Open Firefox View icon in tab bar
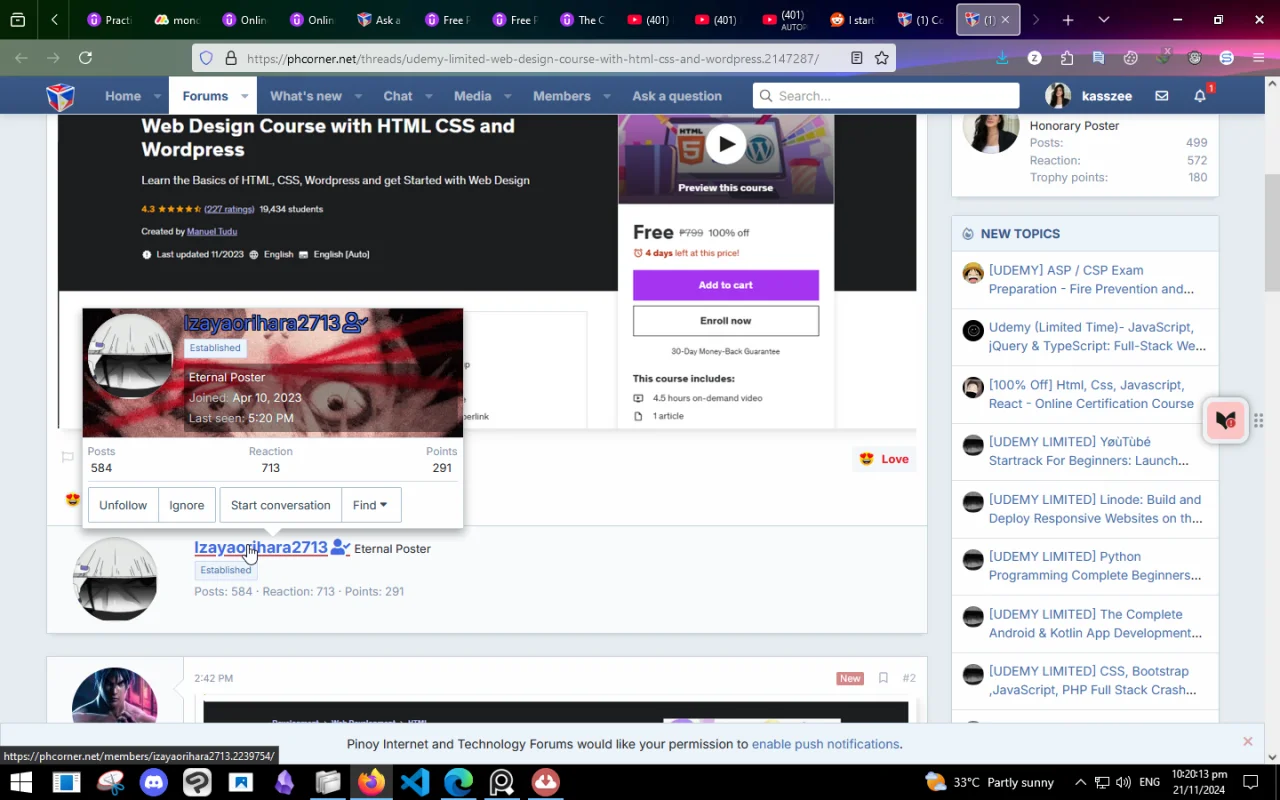The height and width of the screenshot is (800, 1280). click(18, 20)
